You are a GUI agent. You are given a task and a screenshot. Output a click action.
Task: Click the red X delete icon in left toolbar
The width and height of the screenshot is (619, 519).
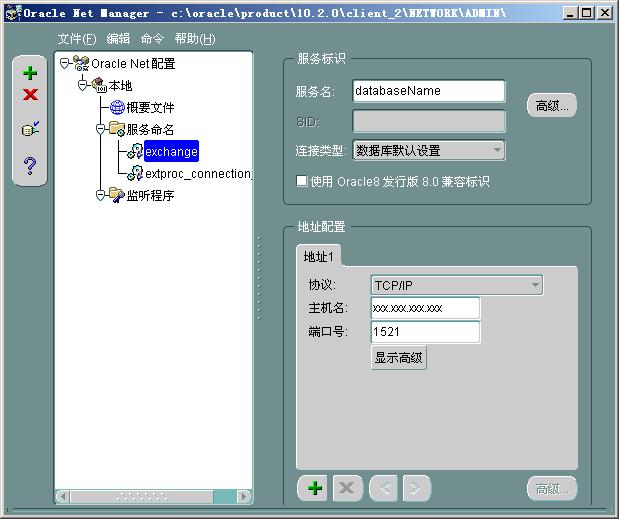coord(30,95)
